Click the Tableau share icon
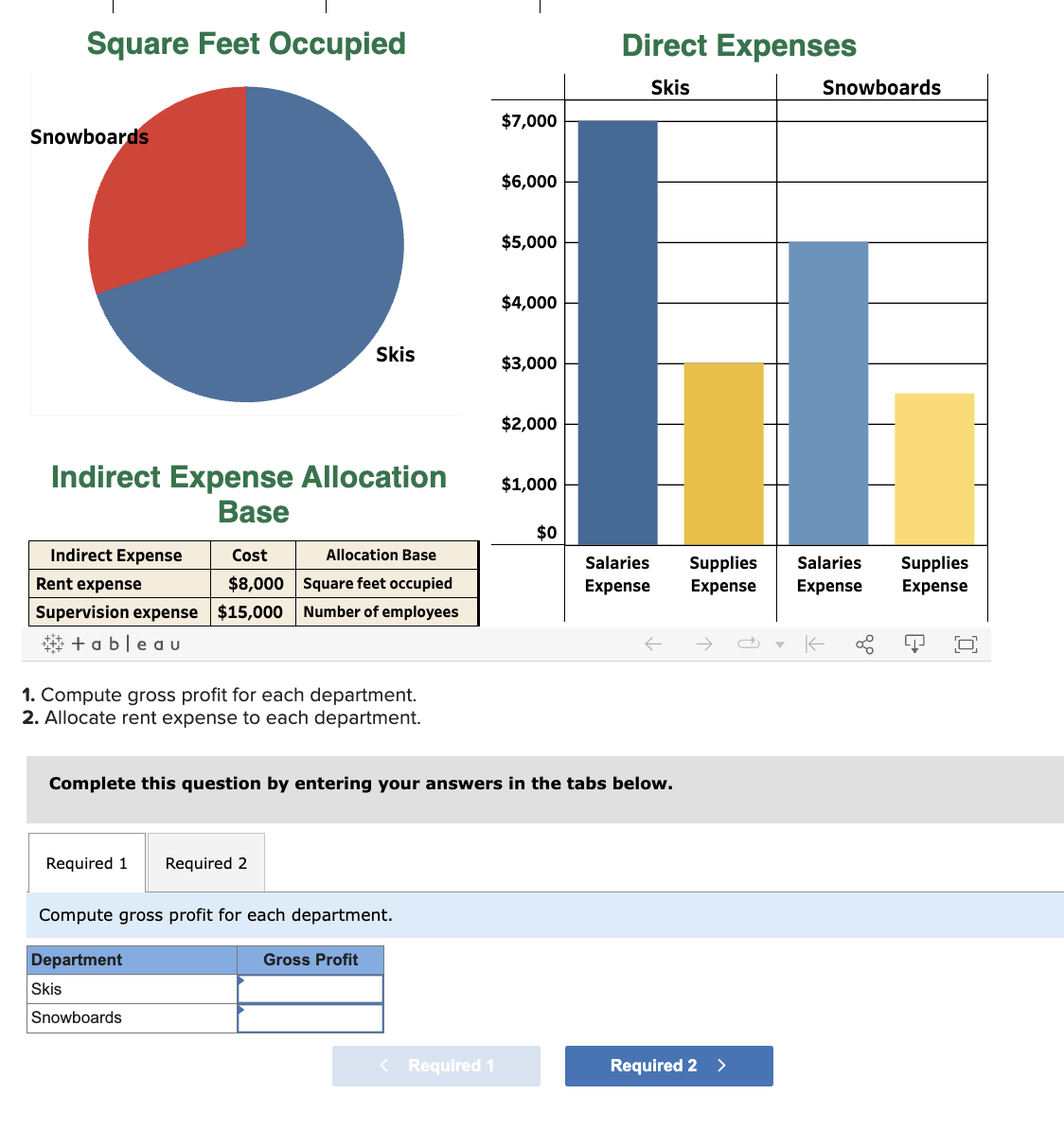The height and width of the screenshot is (1130, 1064). [864, 644]
